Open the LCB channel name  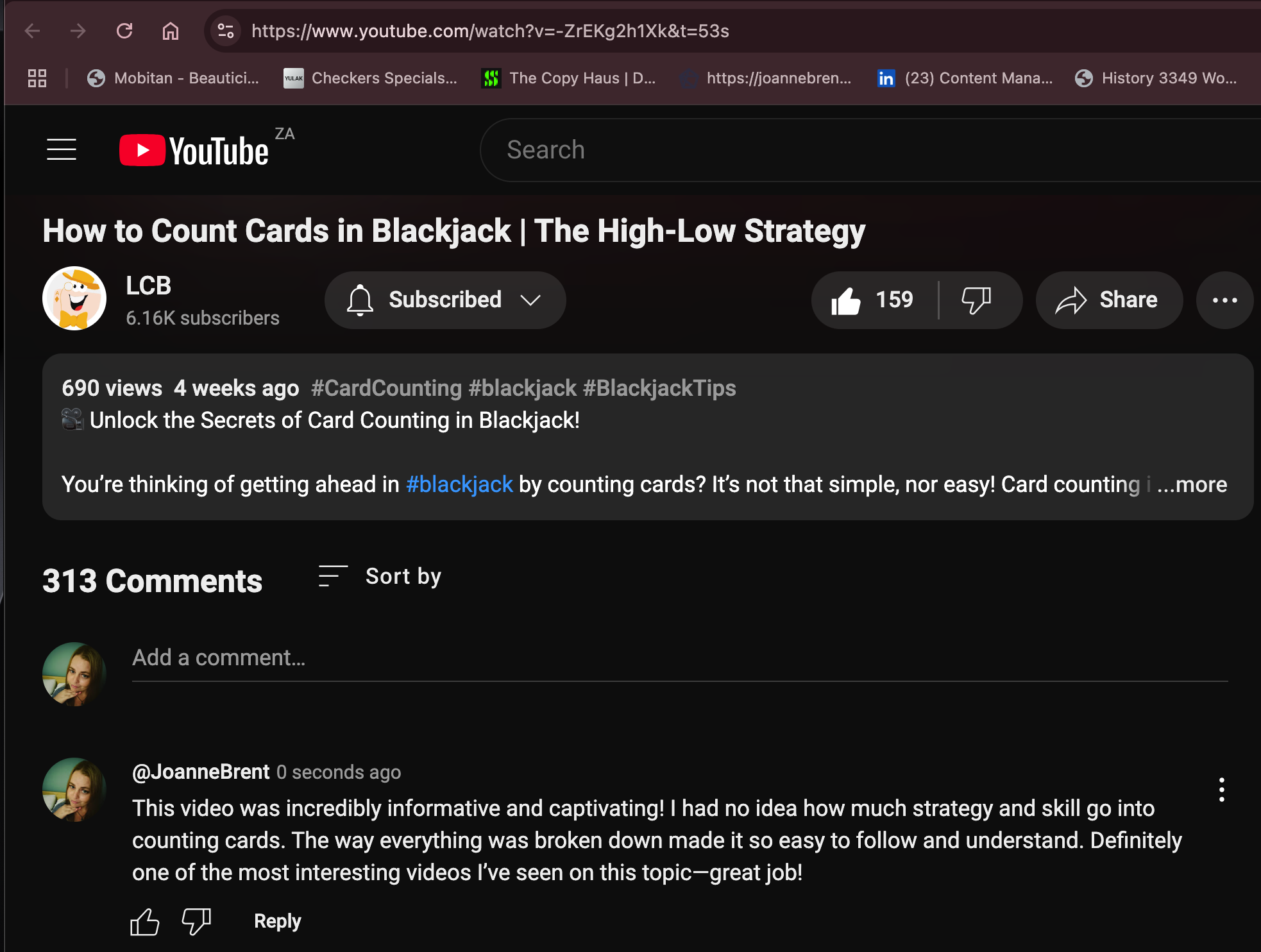[149, 285]
